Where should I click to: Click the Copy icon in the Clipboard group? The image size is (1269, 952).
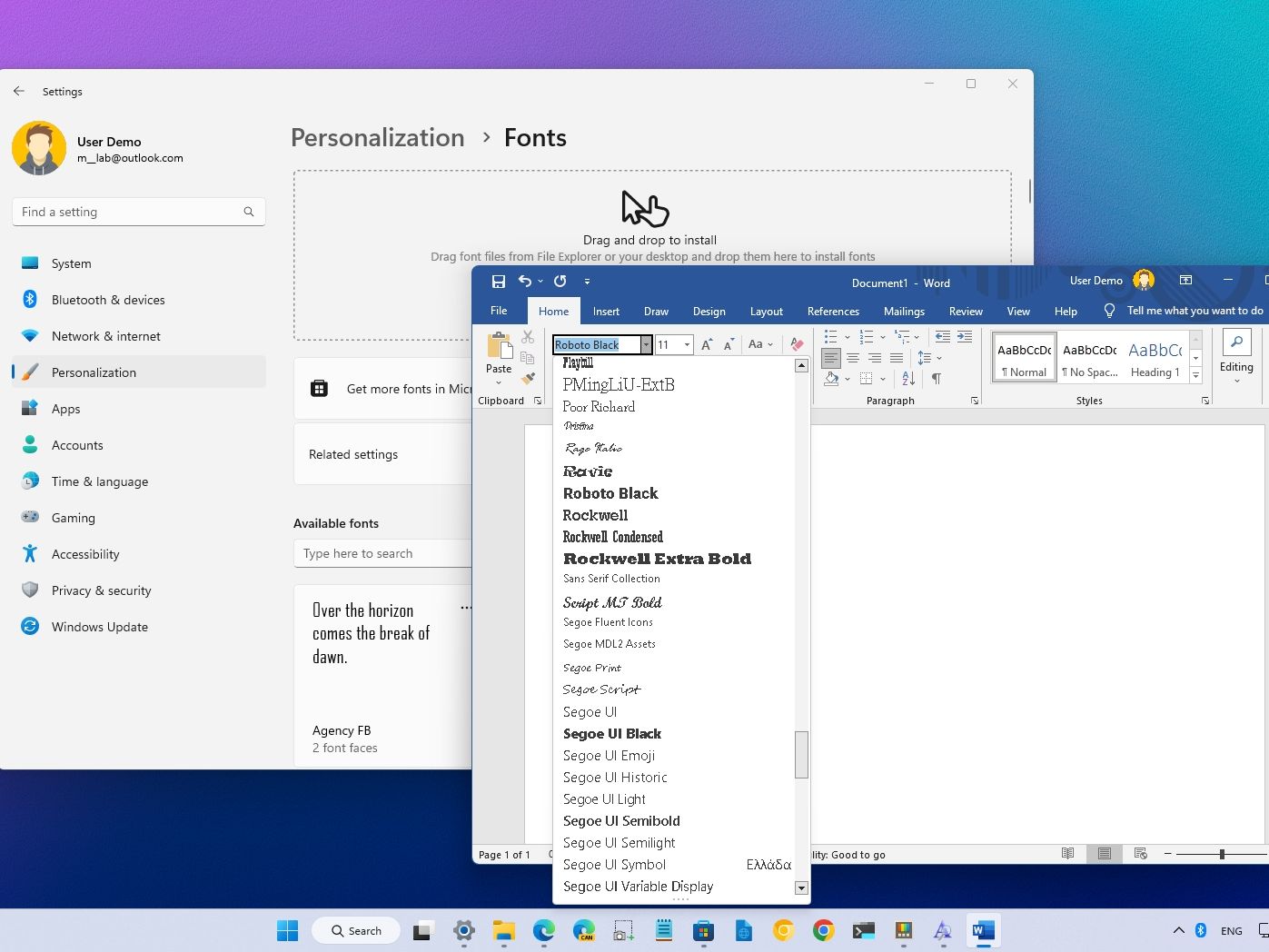(527, 358)
